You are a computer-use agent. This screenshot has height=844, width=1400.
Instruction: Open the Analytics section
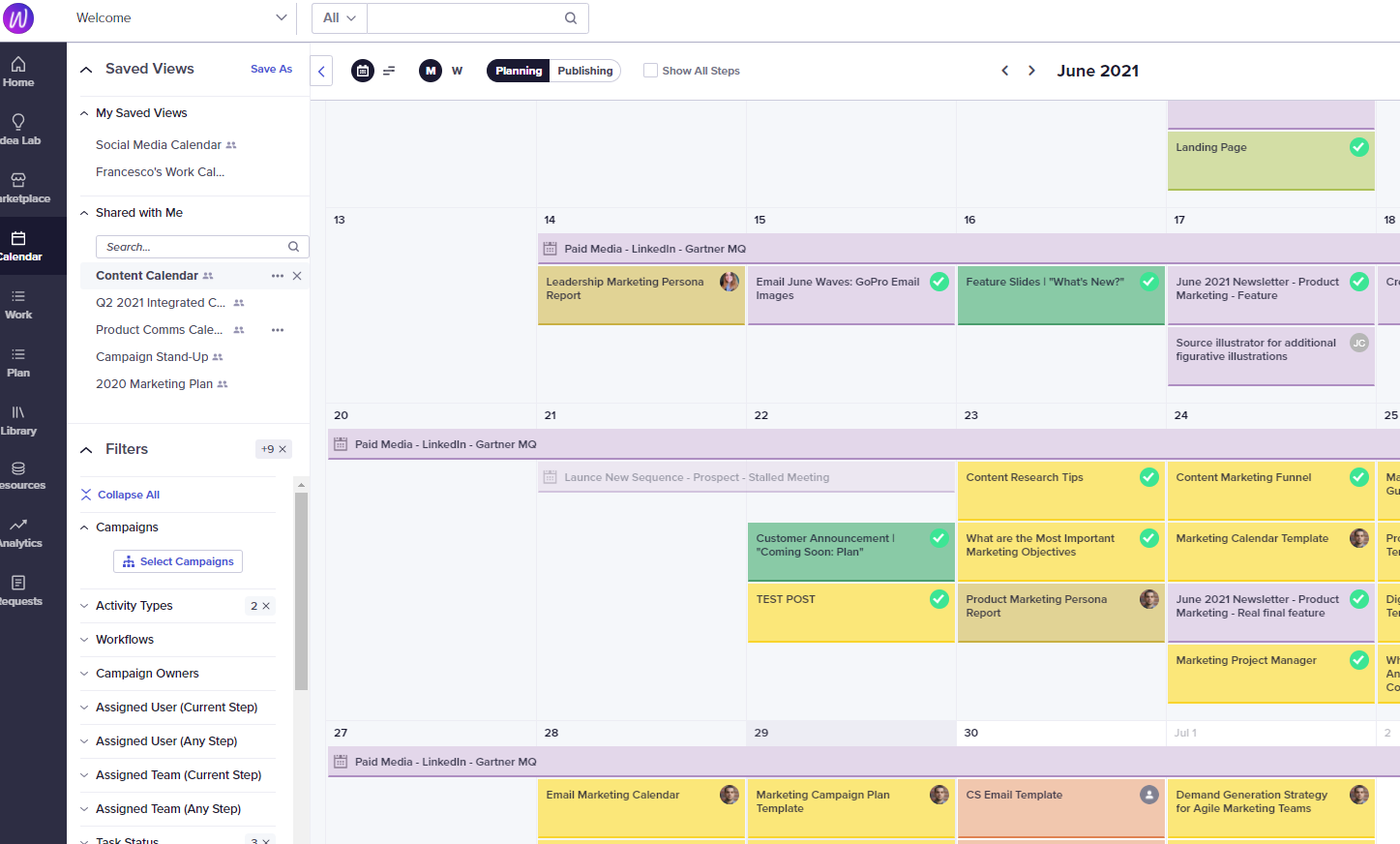(x=19, y=530)
